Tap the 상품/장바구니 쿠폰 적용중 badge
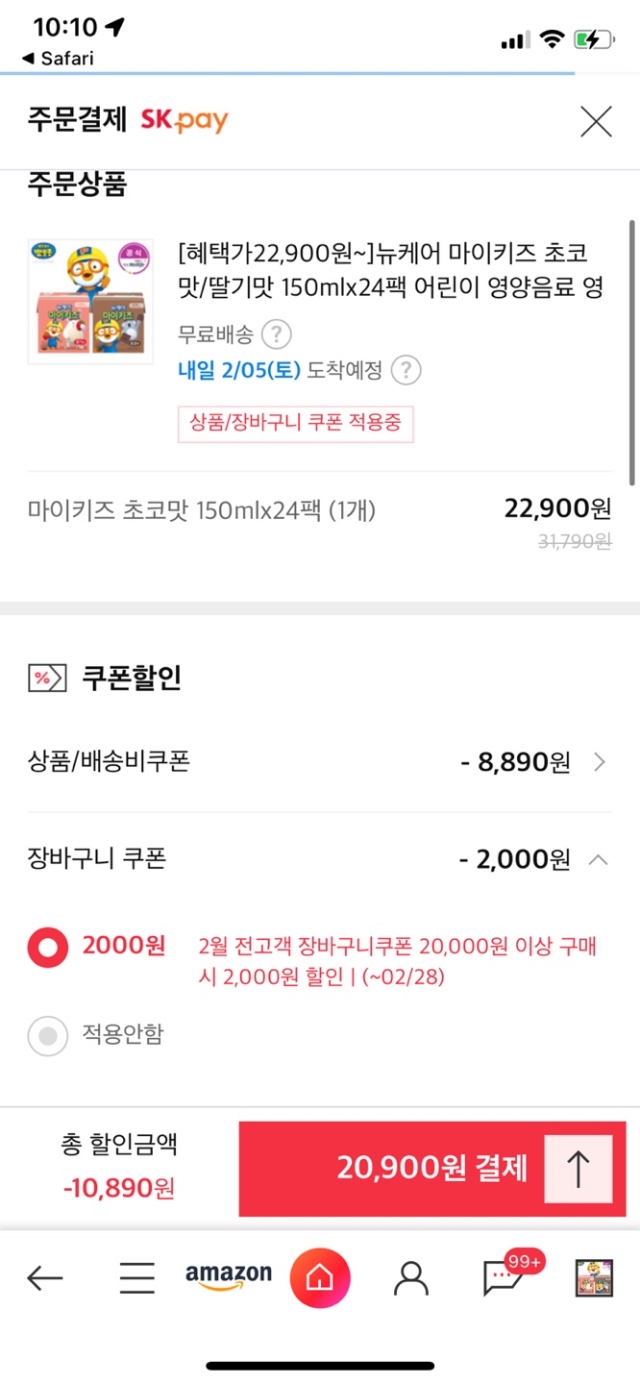The image size is (640, 1384). (295, 423)
